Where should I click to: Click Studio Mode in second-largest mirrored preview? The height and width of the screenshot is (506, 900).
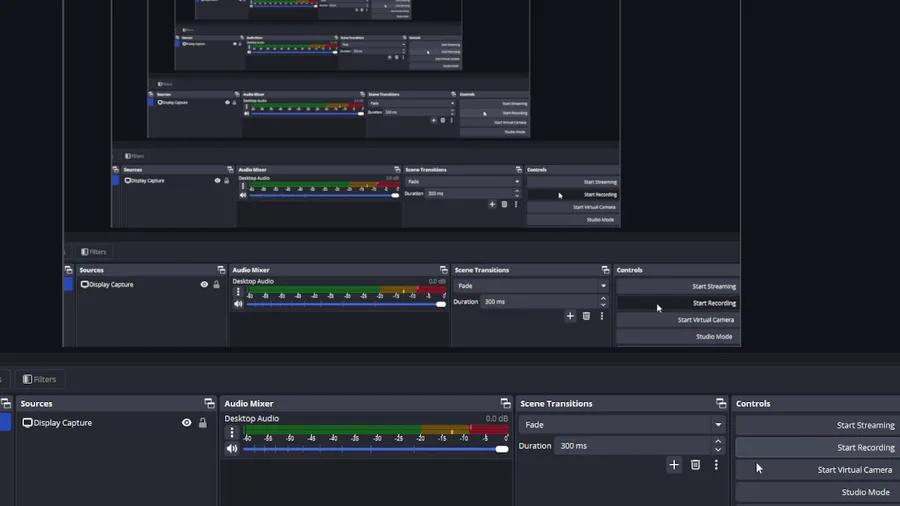pos(573,220)
